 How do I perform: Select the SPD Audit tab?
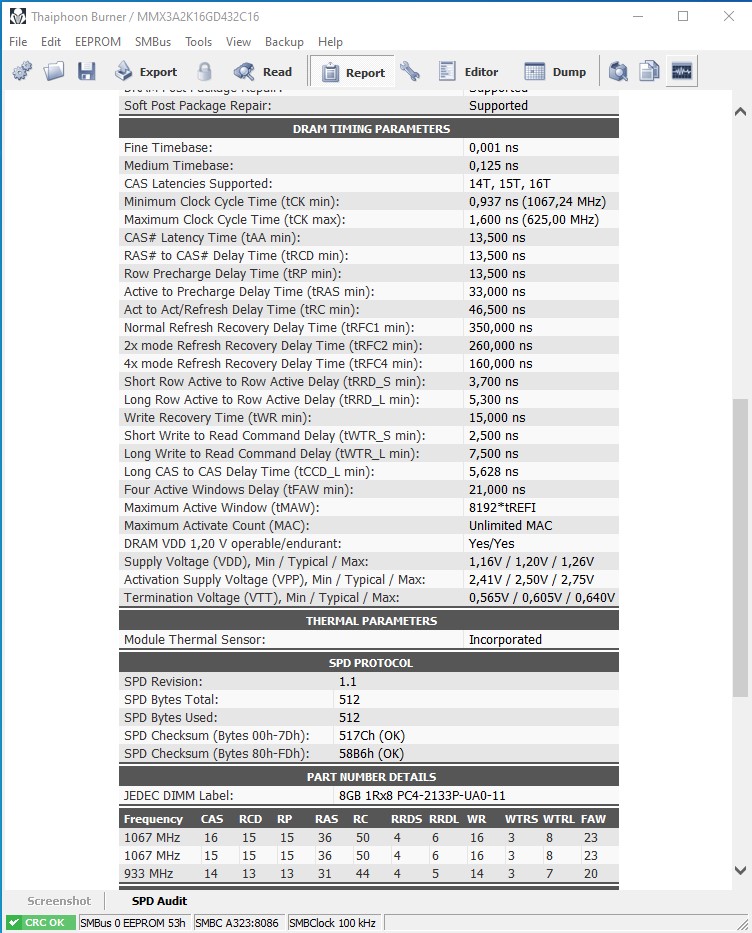159,901
